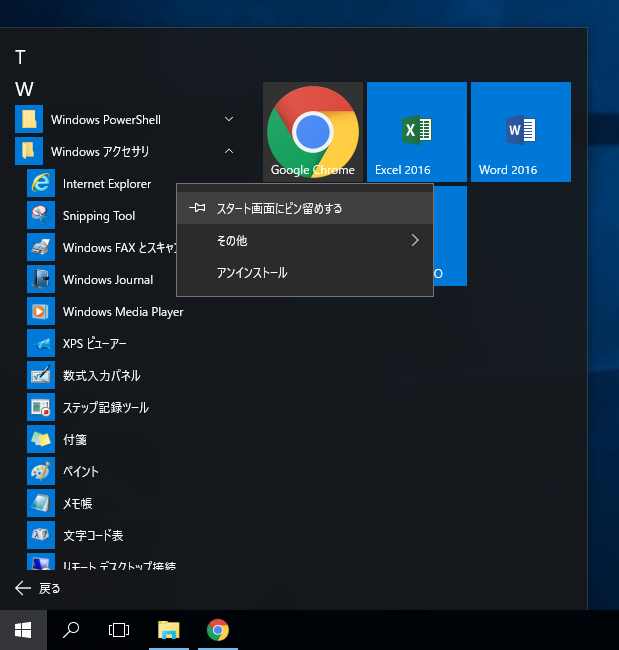Expand the Windows PowerShell folder chevron

[x=229, y=120]
